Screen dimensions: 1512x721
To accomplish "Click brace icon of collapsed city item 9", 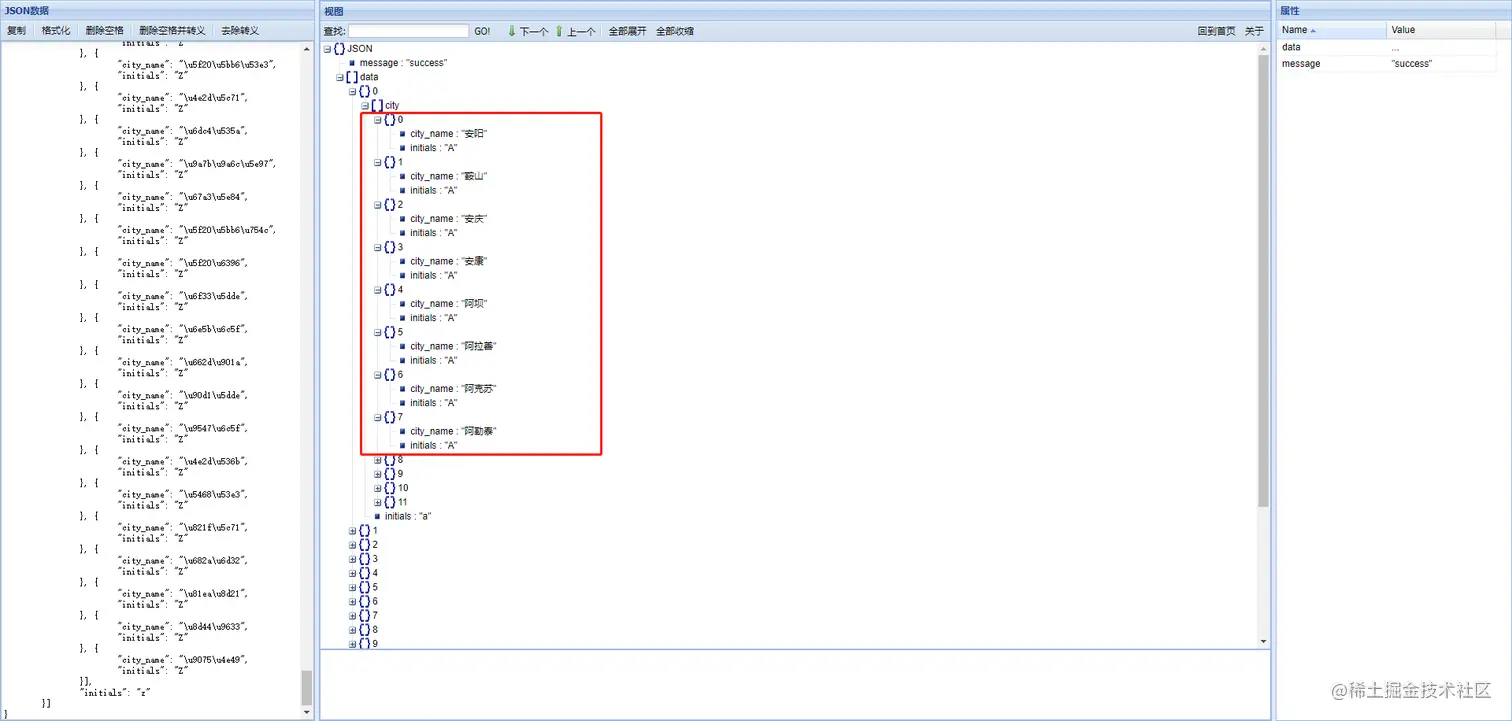I will coord(390,474).
